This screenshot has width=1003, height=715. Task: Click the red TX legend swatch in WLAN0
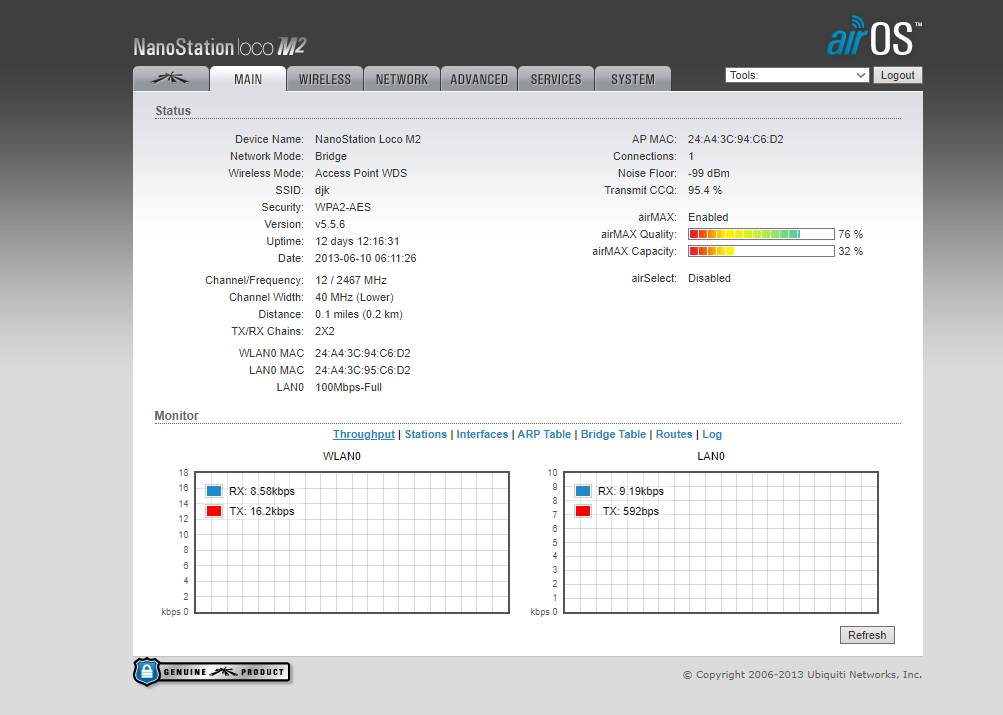(x=214, y=511)
